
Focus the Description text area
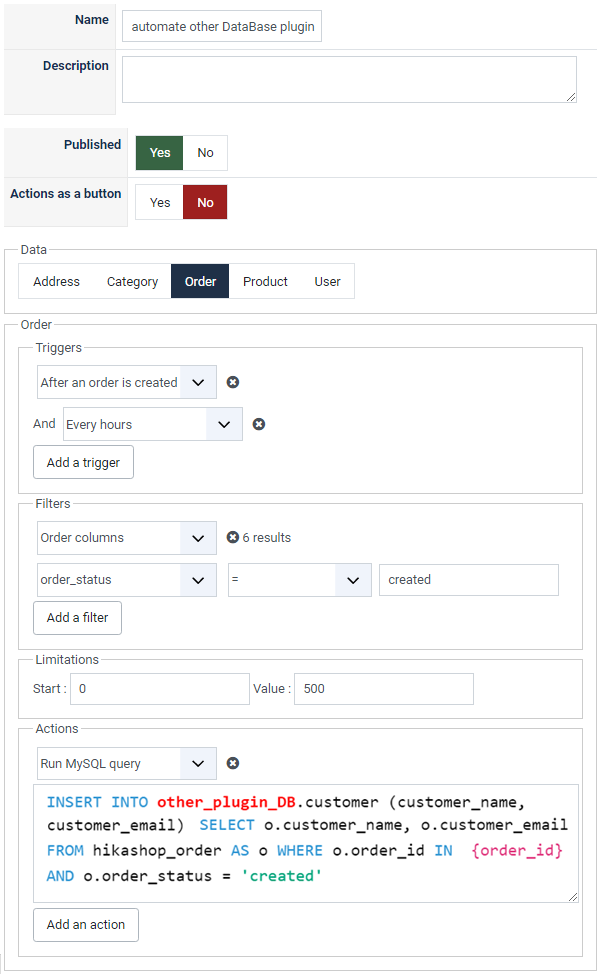pyautogui.click(x=349, y=80)
